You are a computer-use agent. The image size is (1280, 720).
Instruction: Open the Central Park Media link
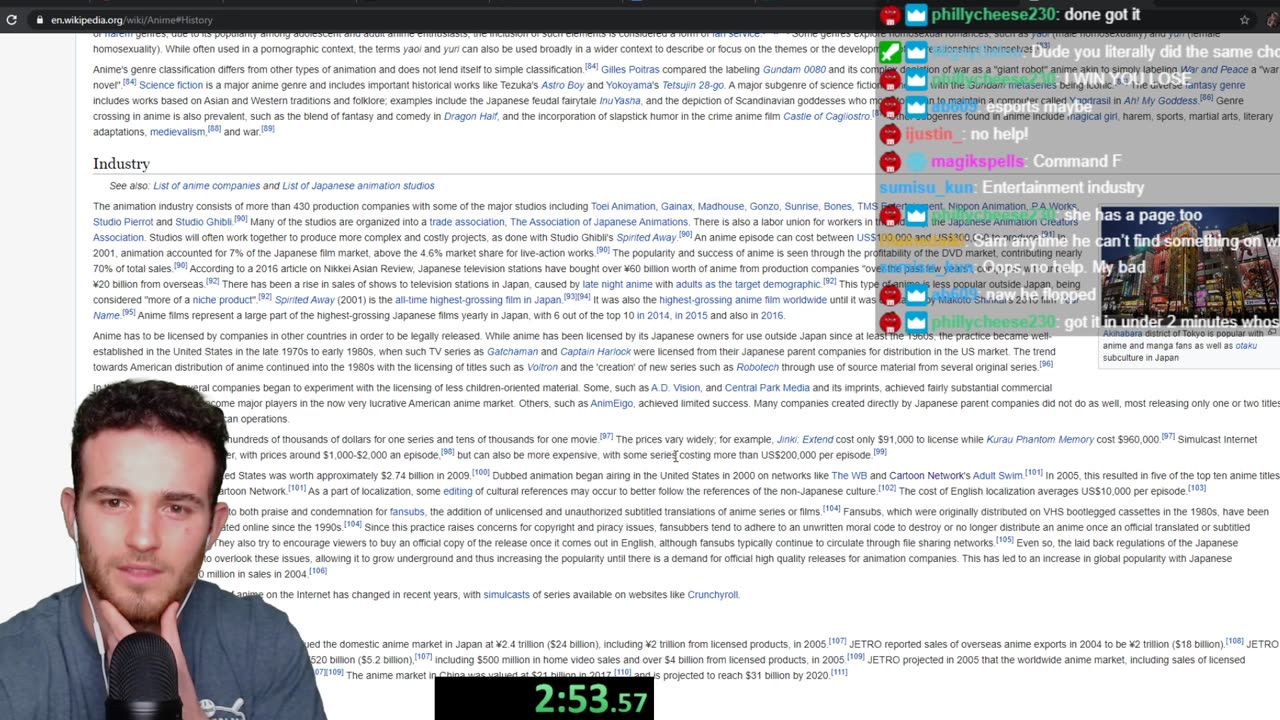click(x=767, y=388)
